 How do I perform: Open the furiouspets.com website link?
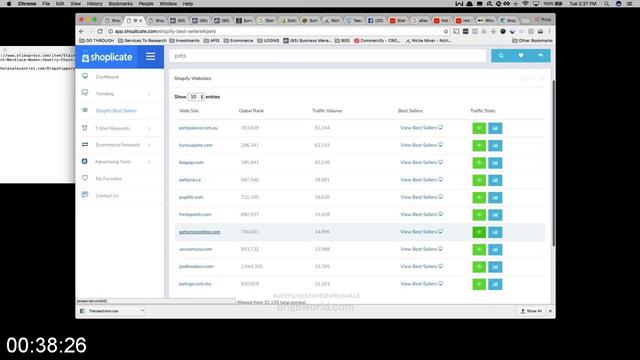click(196, 145)
